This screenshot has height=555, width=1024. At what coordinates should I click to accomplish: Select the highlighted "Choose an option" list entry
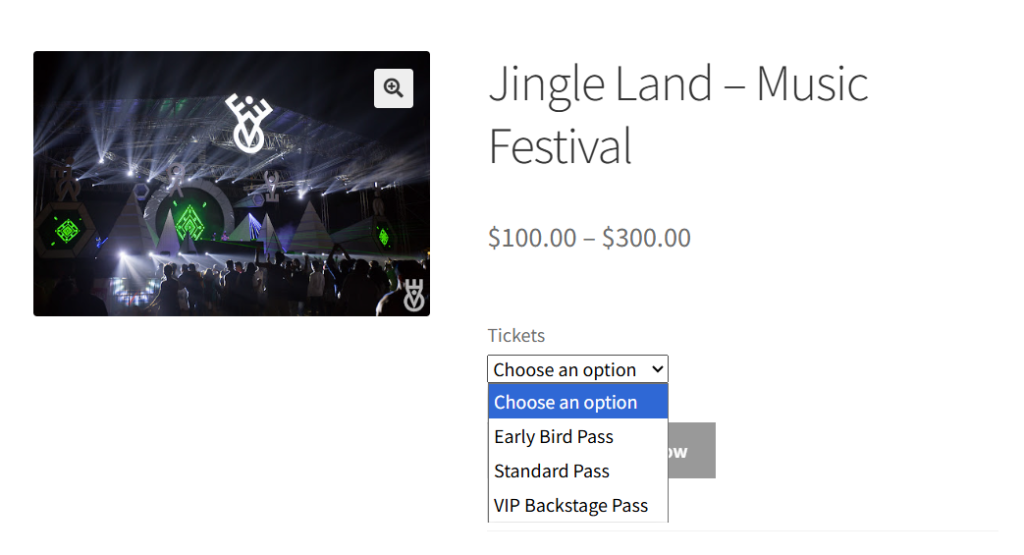[577, 403]
